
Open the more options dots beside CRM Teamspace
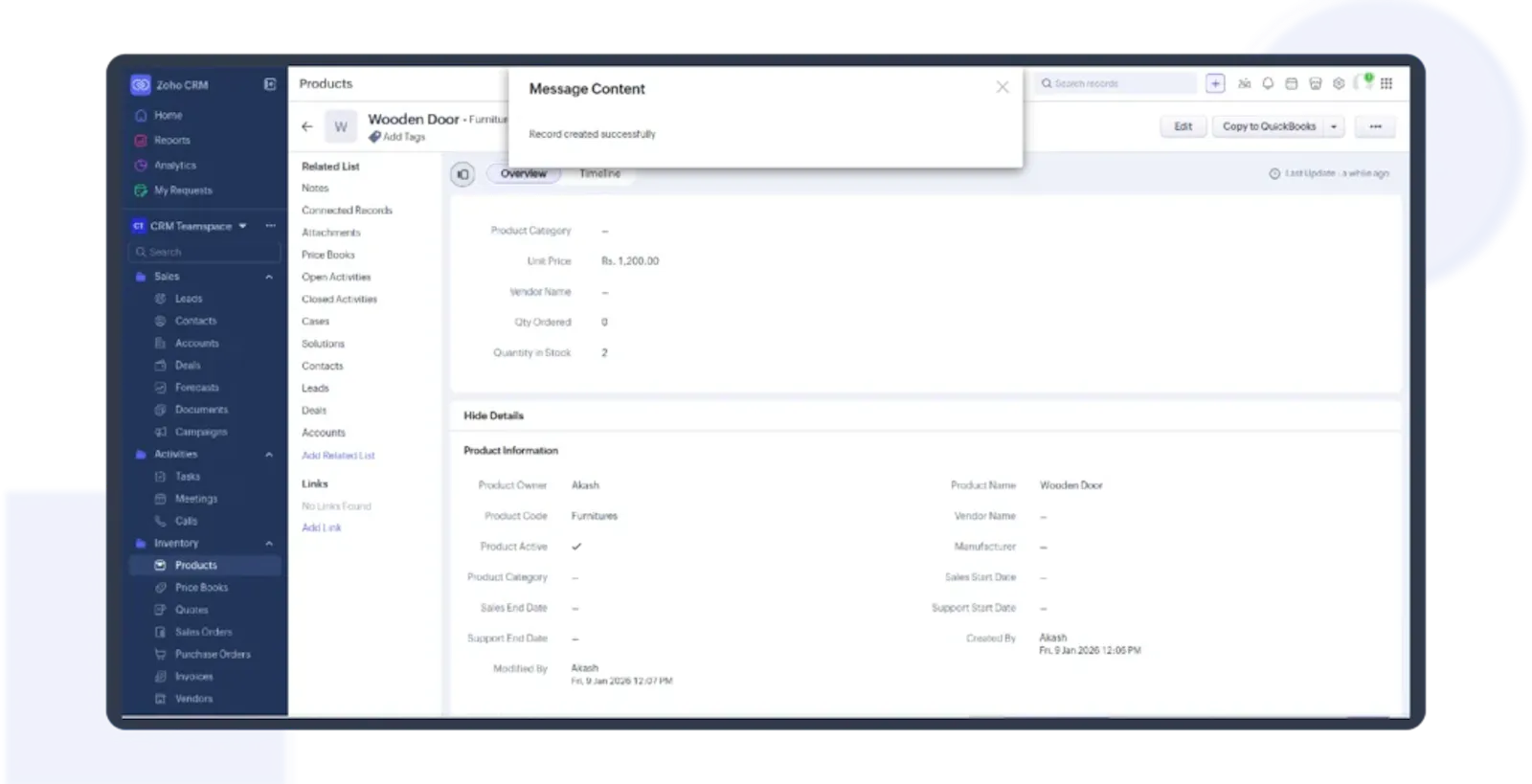tap(271, 226)
